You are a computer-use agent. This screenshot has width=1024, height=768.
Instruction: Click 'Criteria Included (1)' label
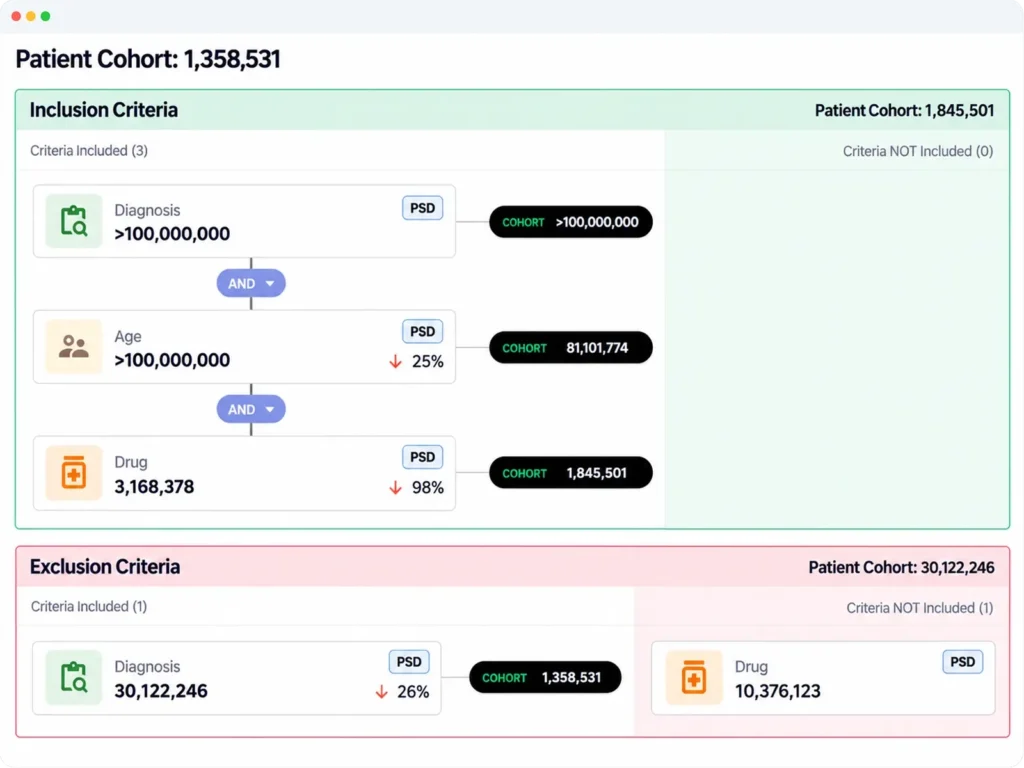point(89,607)
